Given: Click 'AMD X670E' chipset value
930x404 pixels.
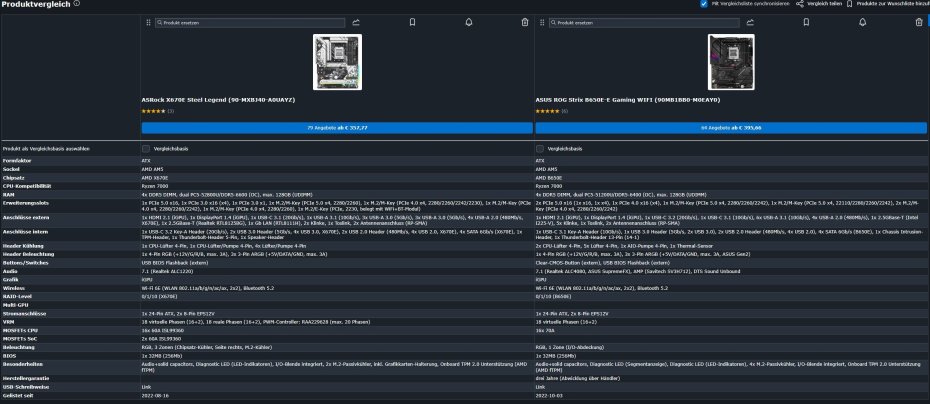Looking at the screenshot, I should (155, 177).
